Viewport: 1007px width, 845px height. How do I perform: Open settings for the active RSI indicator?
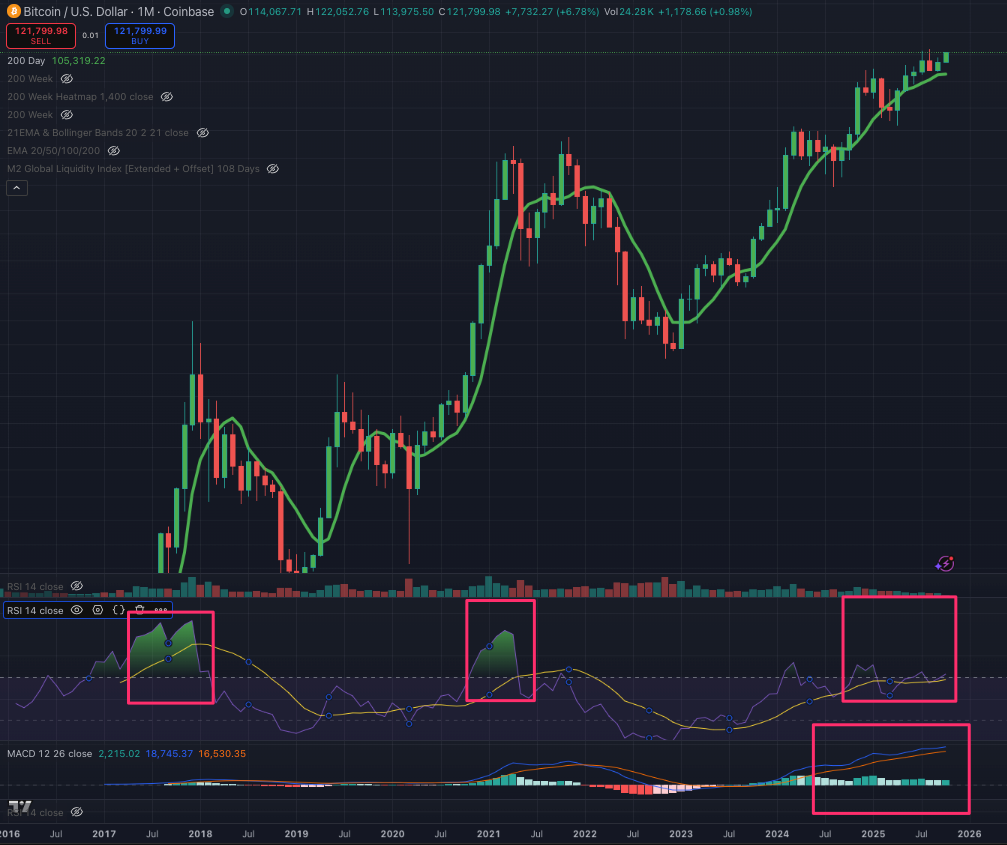coord(98,610)
